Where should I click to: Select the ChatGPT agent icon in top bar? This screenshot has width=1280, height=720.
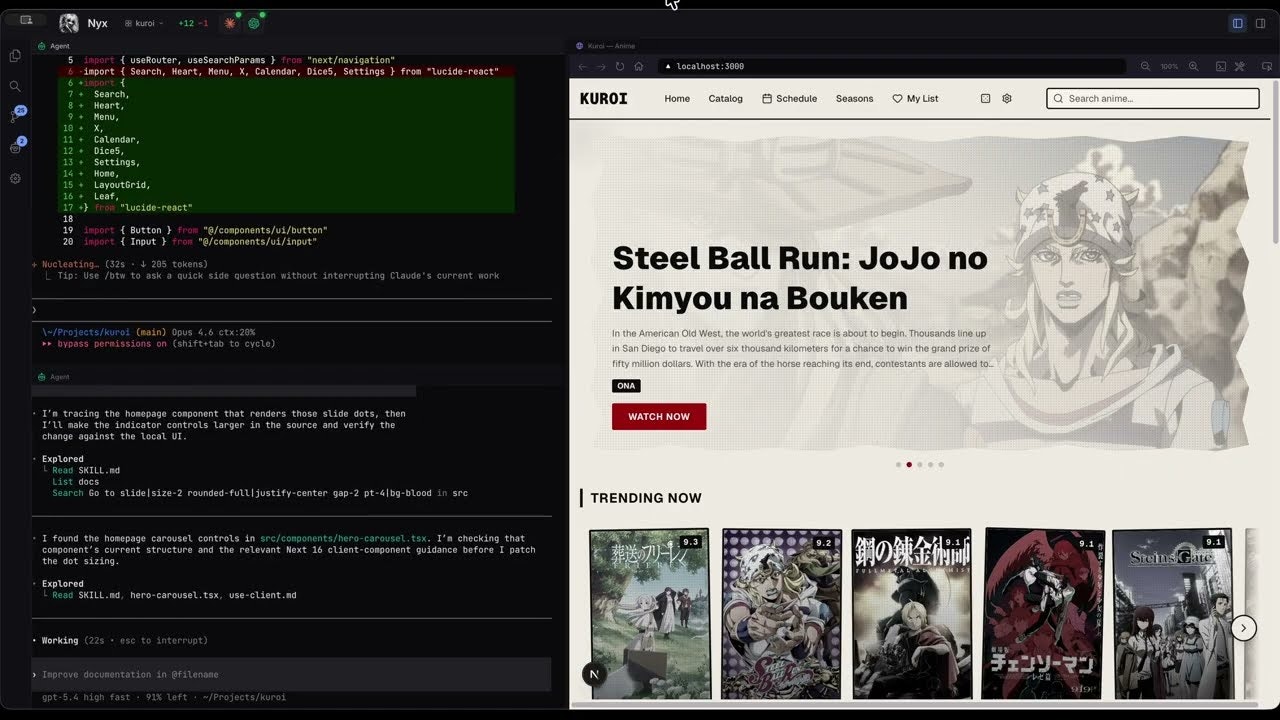pos(254,23)
